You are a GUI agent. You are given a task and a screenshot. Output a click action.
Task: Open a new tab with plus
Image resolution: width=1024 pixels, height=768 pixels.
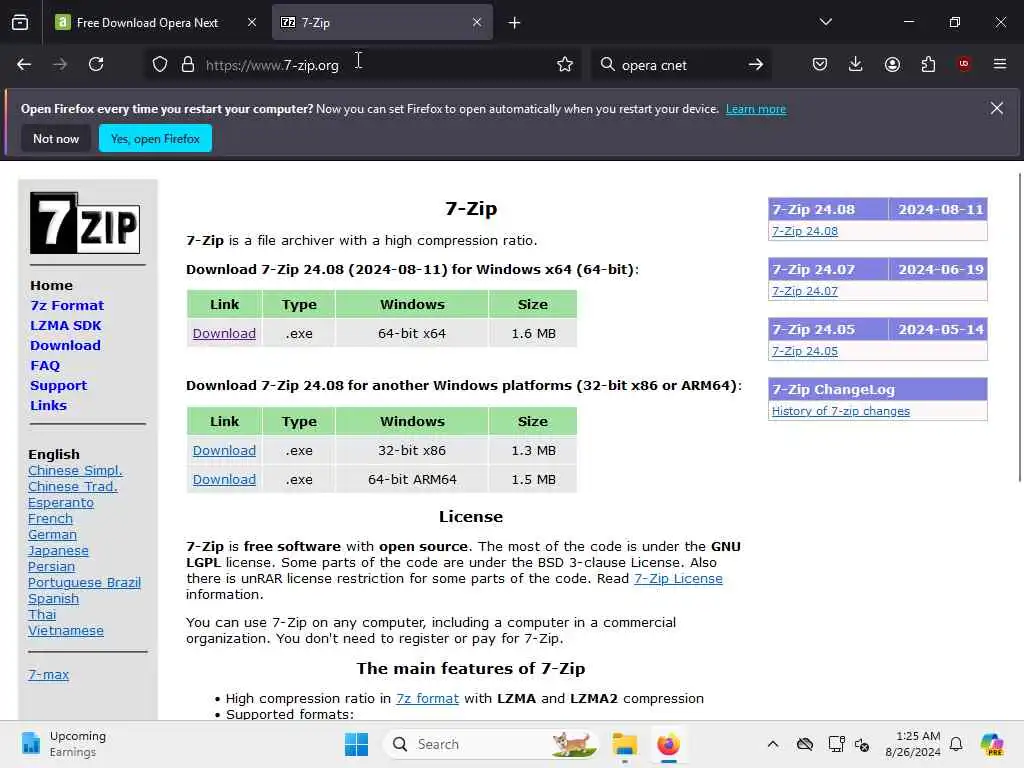point(515,23)
